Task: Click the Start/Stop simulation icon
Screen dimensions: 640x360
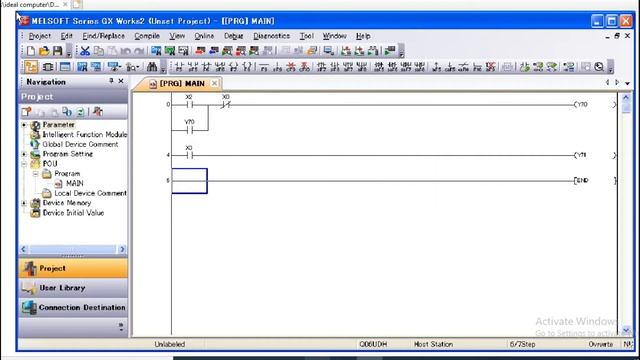Action: (x=390, y=51)
